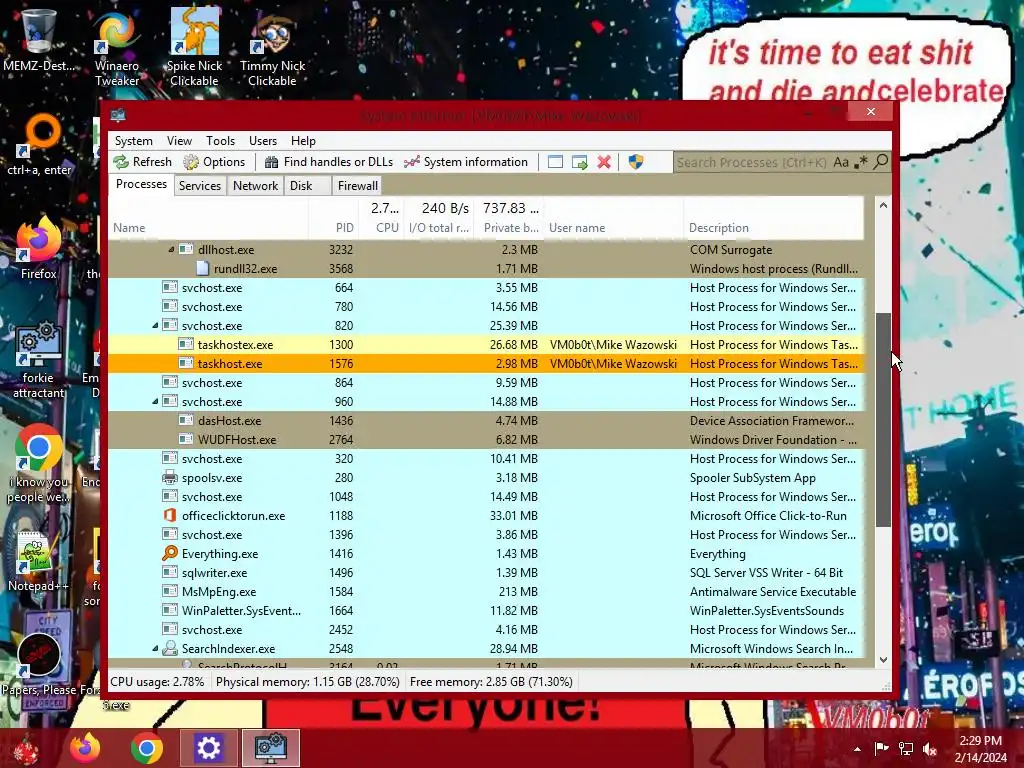Open the Users menu
Screen dimensions: 1024x768
pos(263,141)
